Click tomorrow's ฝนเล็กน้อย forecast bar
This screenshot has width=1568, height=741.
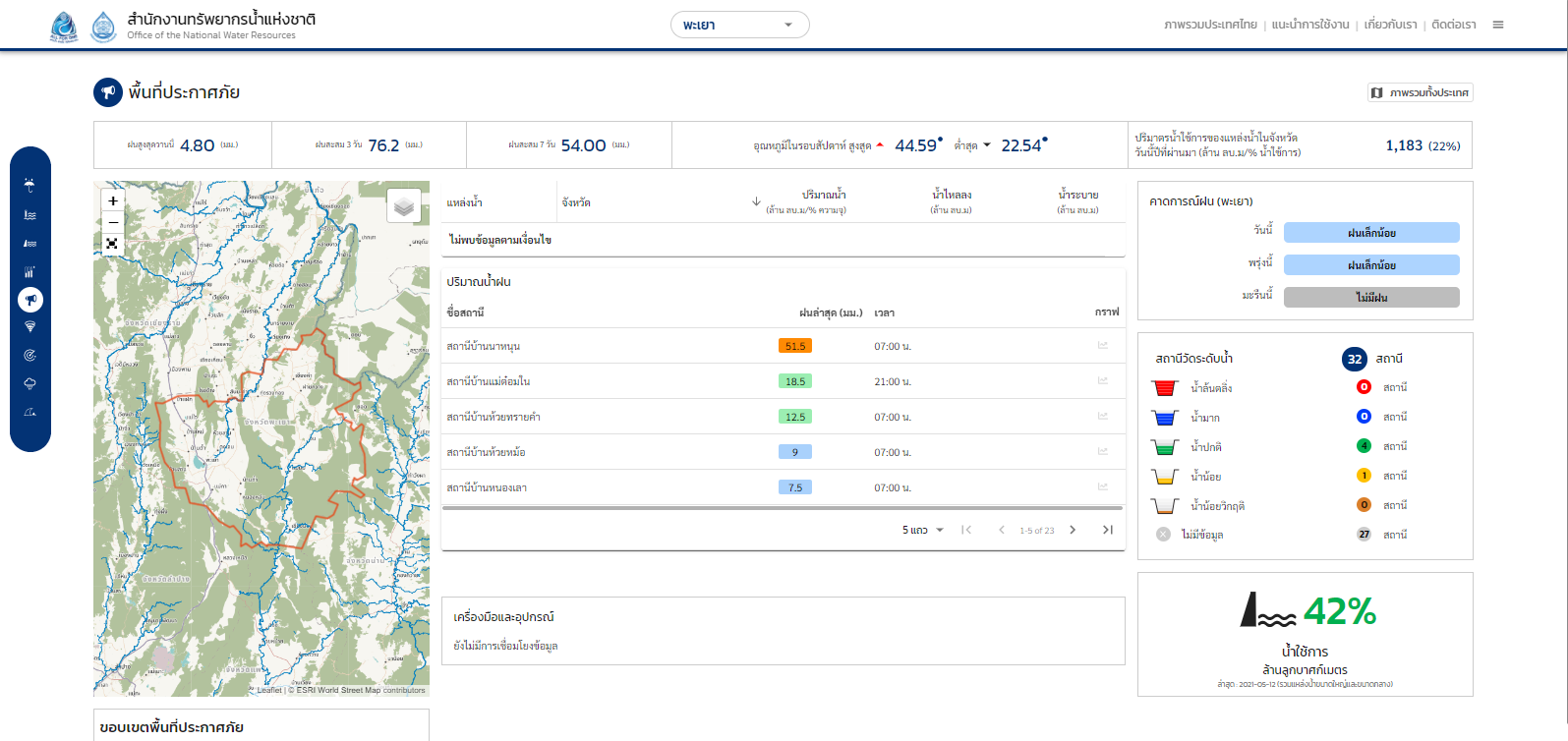[1371, 265]
